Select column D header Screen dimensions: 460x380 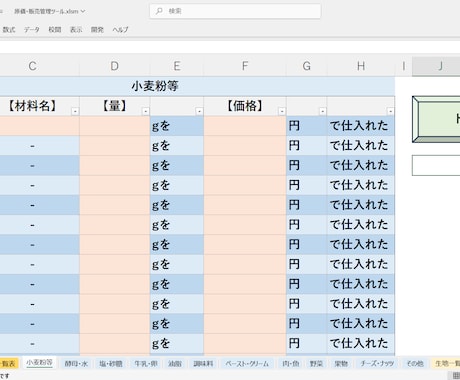point(114,66)
